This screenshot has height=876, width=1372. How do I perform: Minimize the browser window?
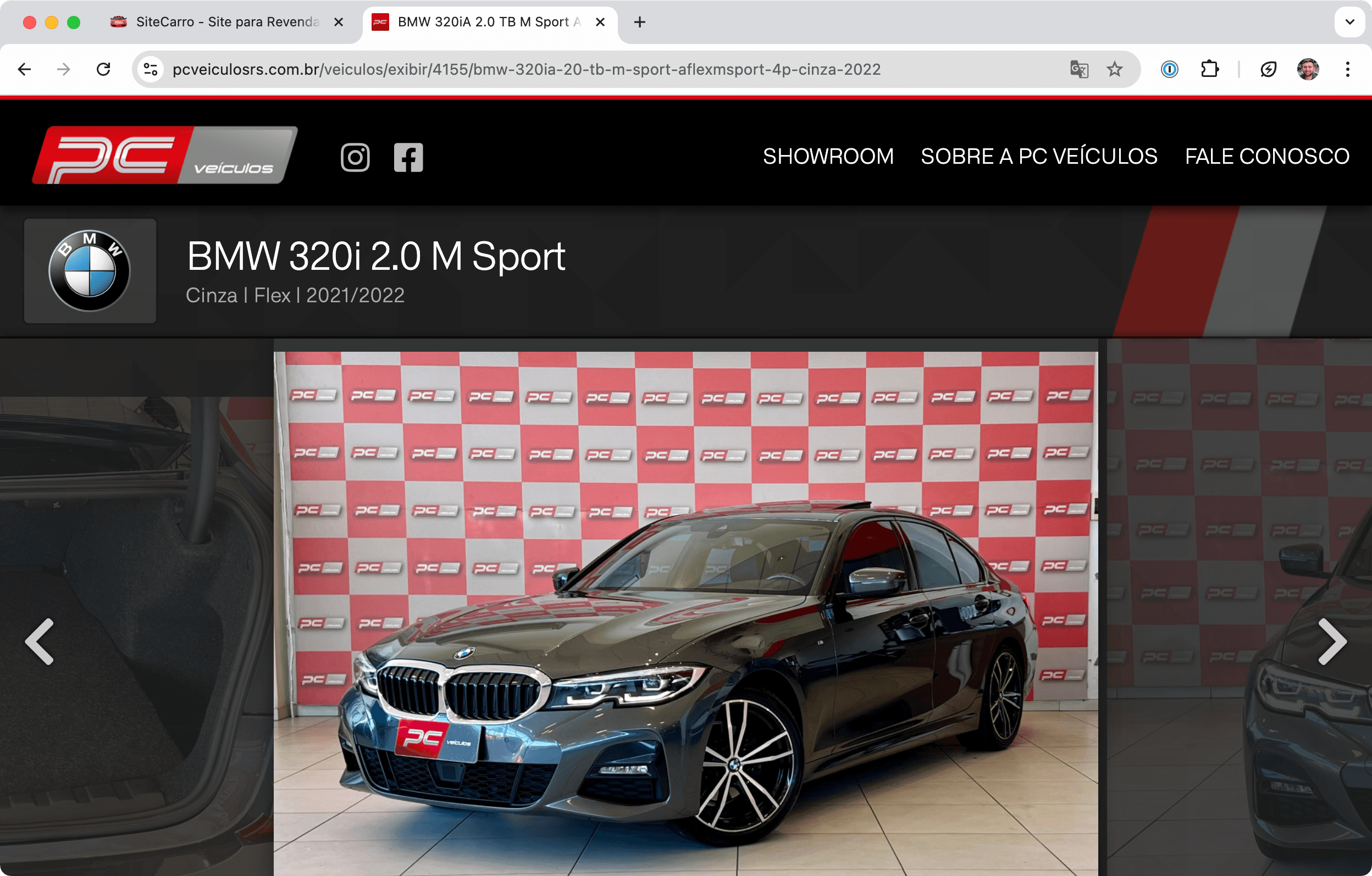point(51,22)
